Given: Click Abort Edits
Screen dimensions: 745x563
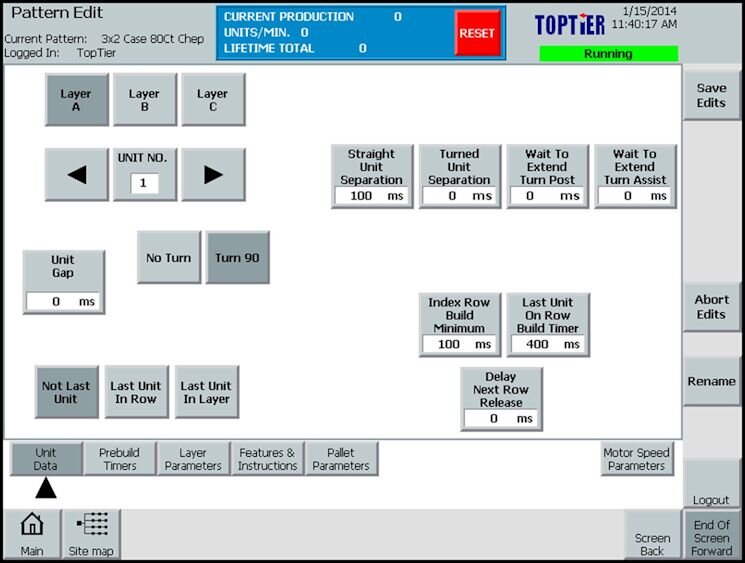Looking at the screenshot, I should [711, 307].
